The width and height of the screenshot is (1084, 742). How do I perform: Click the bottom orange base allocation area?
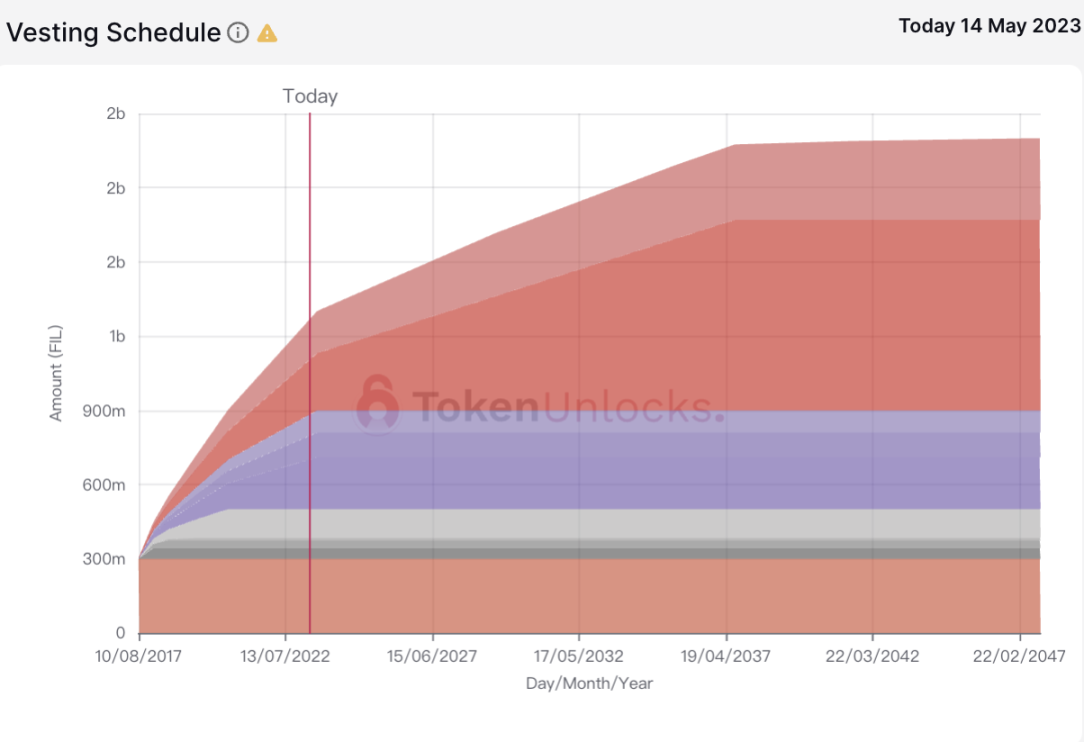pyautogui.click(x=589, y=596)
